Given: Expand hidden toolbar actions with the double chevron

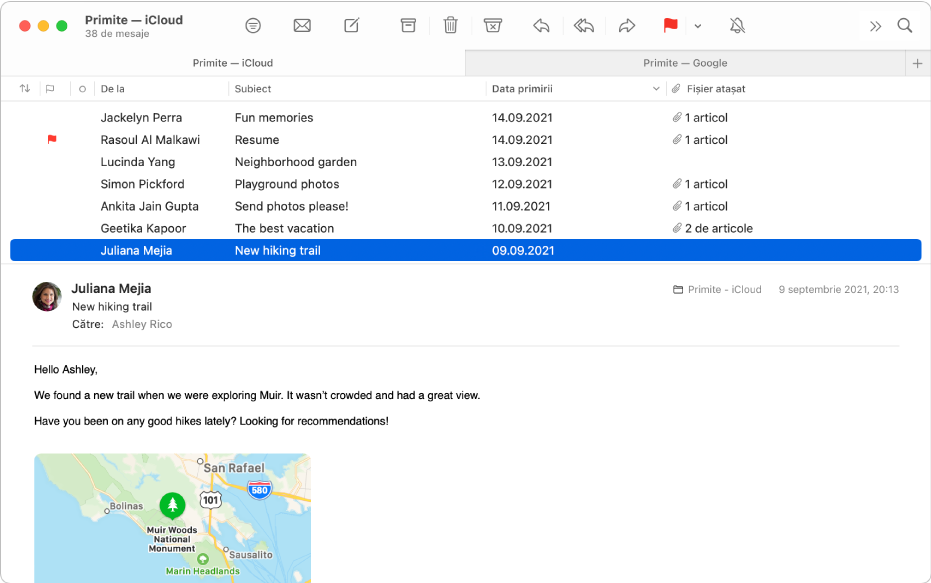Looking at the screenshot, I should (876, 25).
